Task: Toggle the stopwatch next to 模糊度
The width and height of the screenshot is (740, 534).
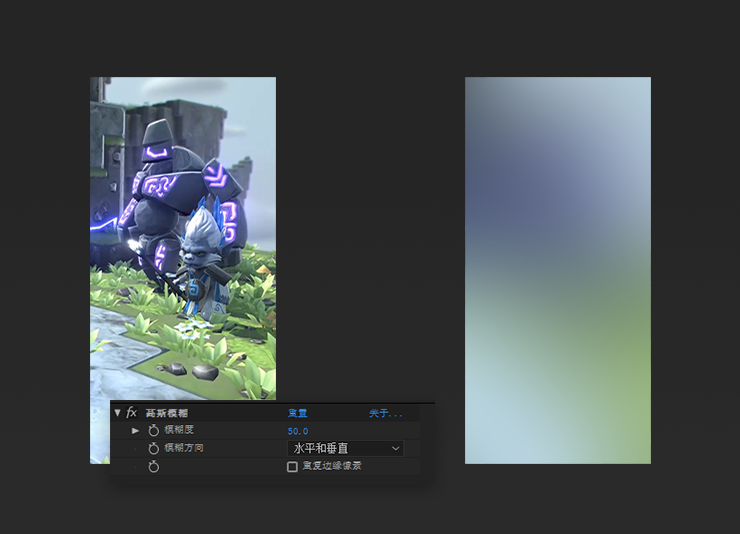Action: [x=153, y=430]
